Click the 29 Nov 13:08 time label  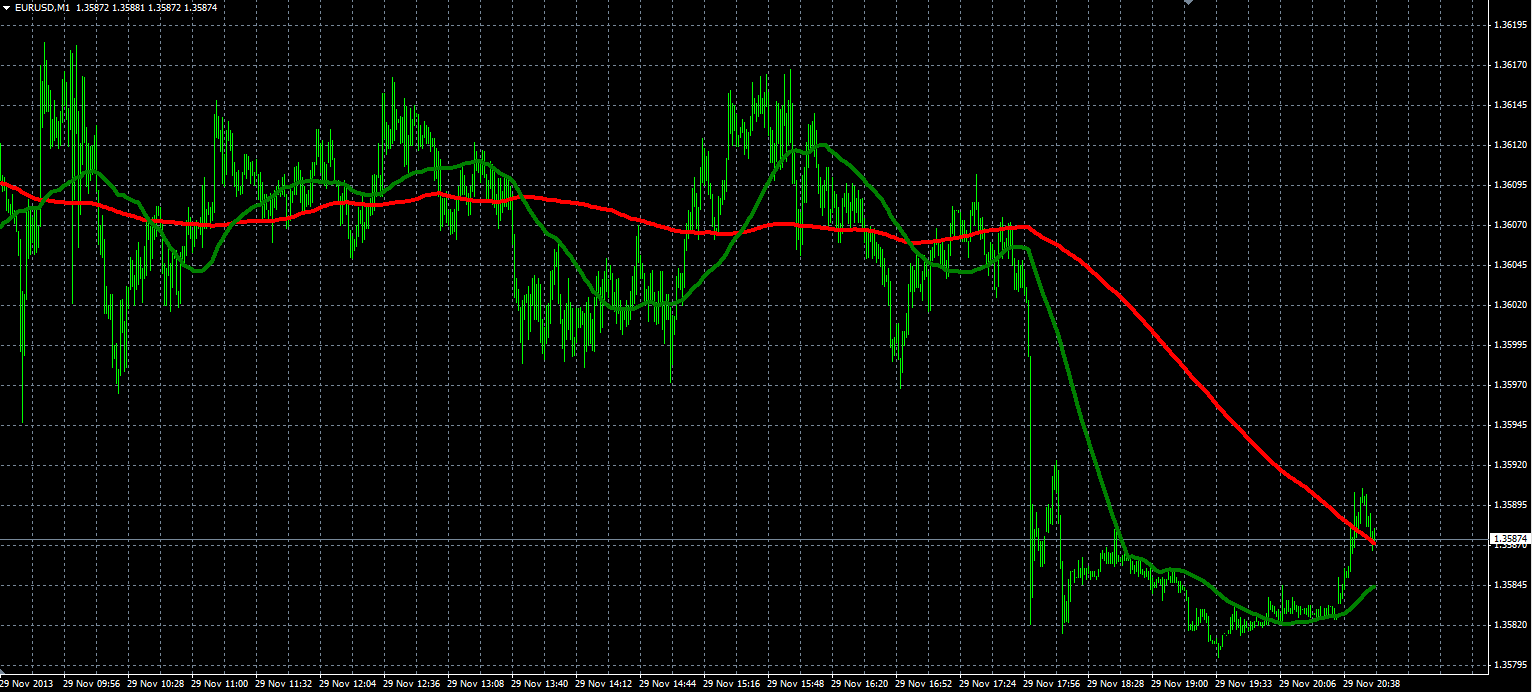476,684
